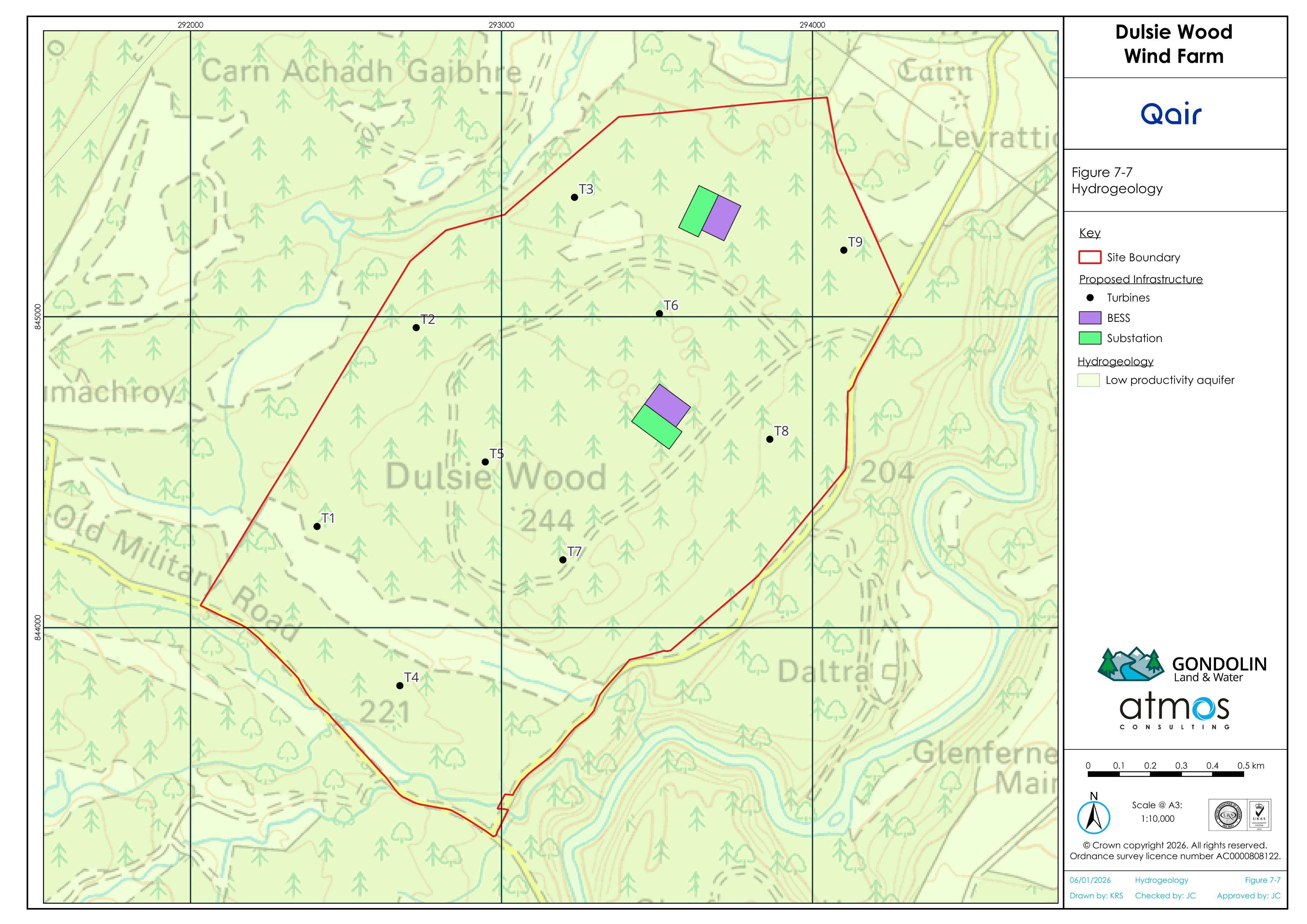
Task: Click the north arrow compass icon
Action: (1094, 813)
